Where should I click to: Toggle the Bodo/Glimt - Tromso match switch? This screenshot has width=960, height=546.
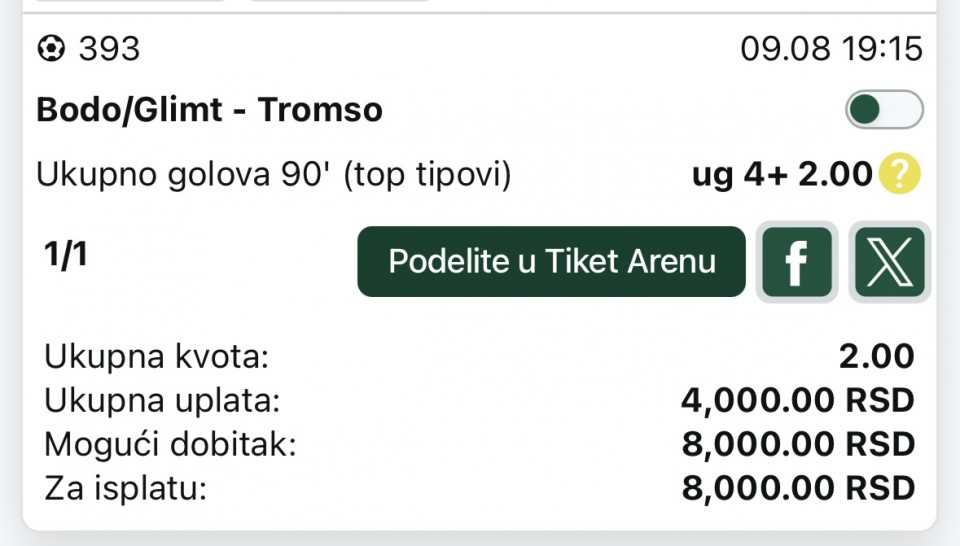pyautogui.click(x=884, y=110)
